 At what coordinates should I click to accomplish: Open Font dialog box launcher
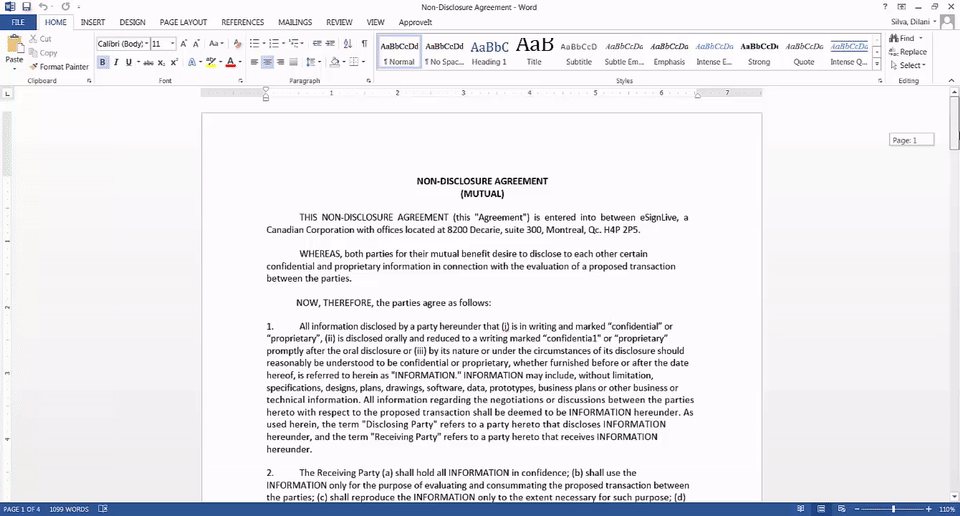240,81
